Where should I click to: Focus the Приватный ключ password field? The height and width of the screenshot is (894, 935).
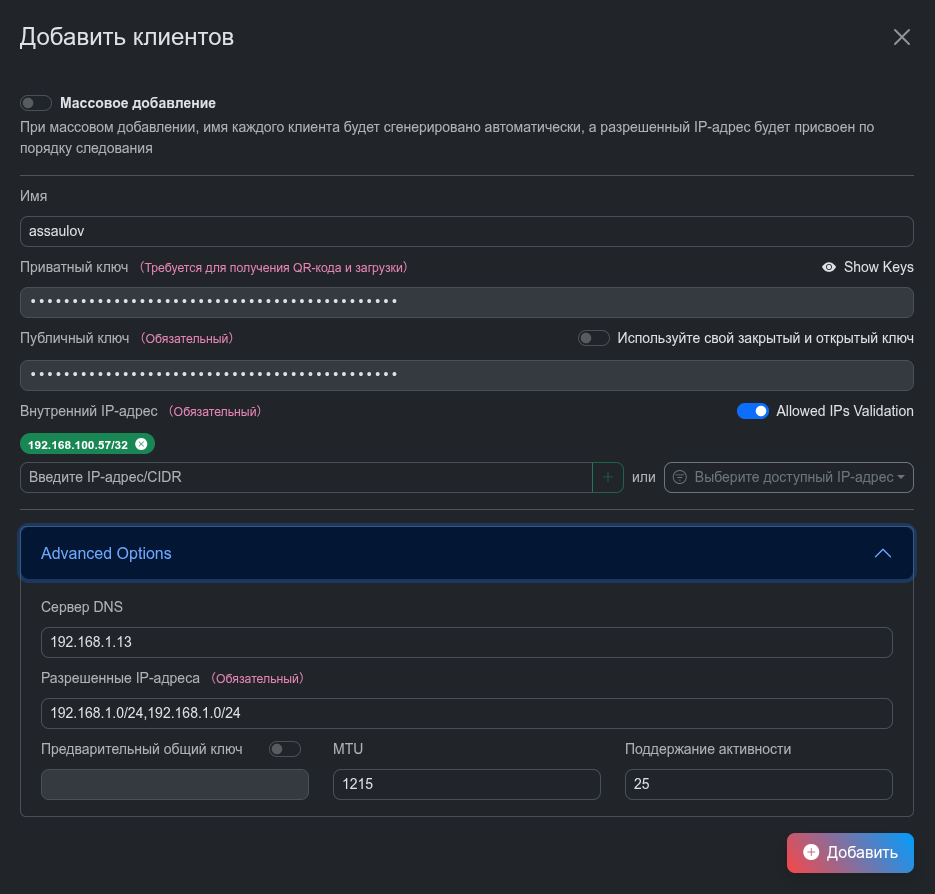pyautogui.click(x=466, y=302)
